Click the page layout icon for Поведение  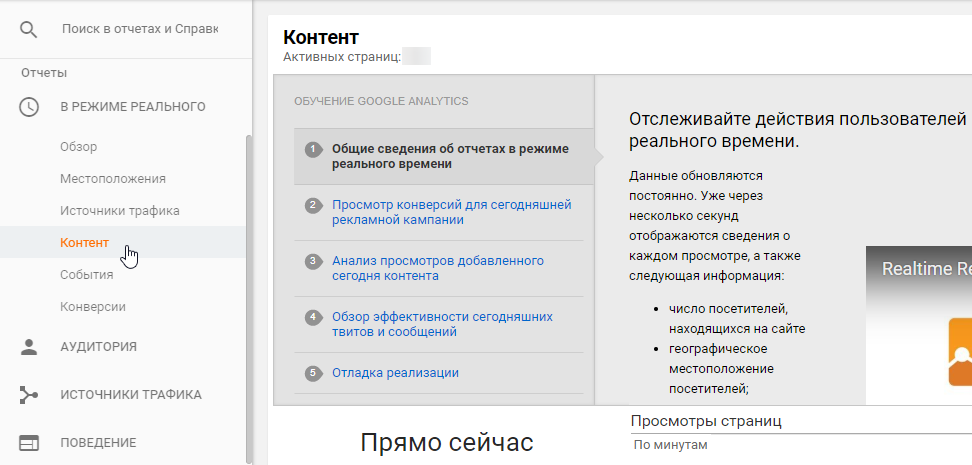pyautogui.click(x=29, y=443)
